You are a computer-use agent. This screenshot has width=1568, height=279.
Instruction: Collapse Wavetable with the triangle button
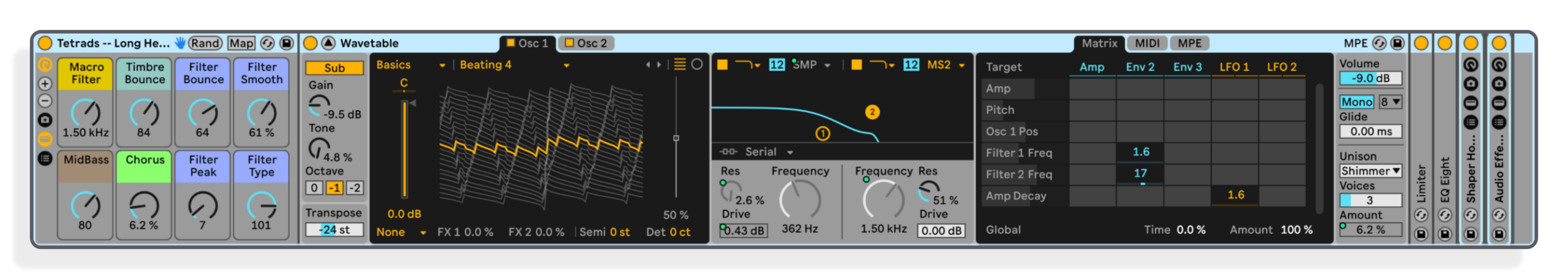click(329, 43)
